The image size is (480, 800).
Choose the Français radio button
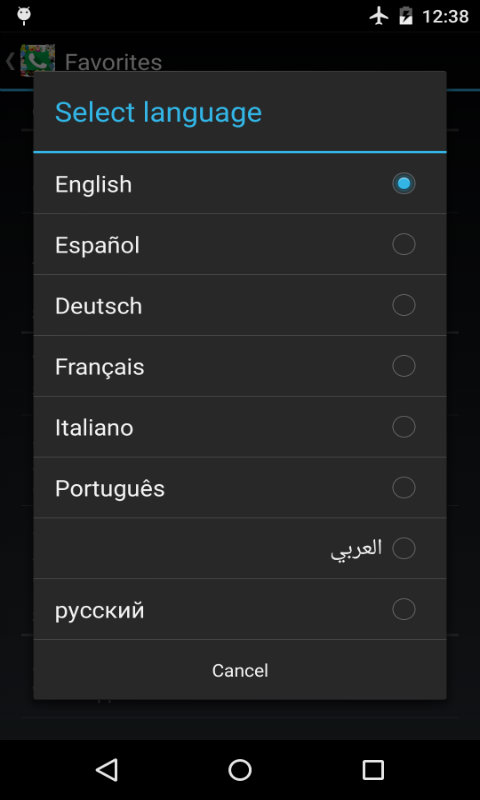pyautogui.click(x=403, y=366)
